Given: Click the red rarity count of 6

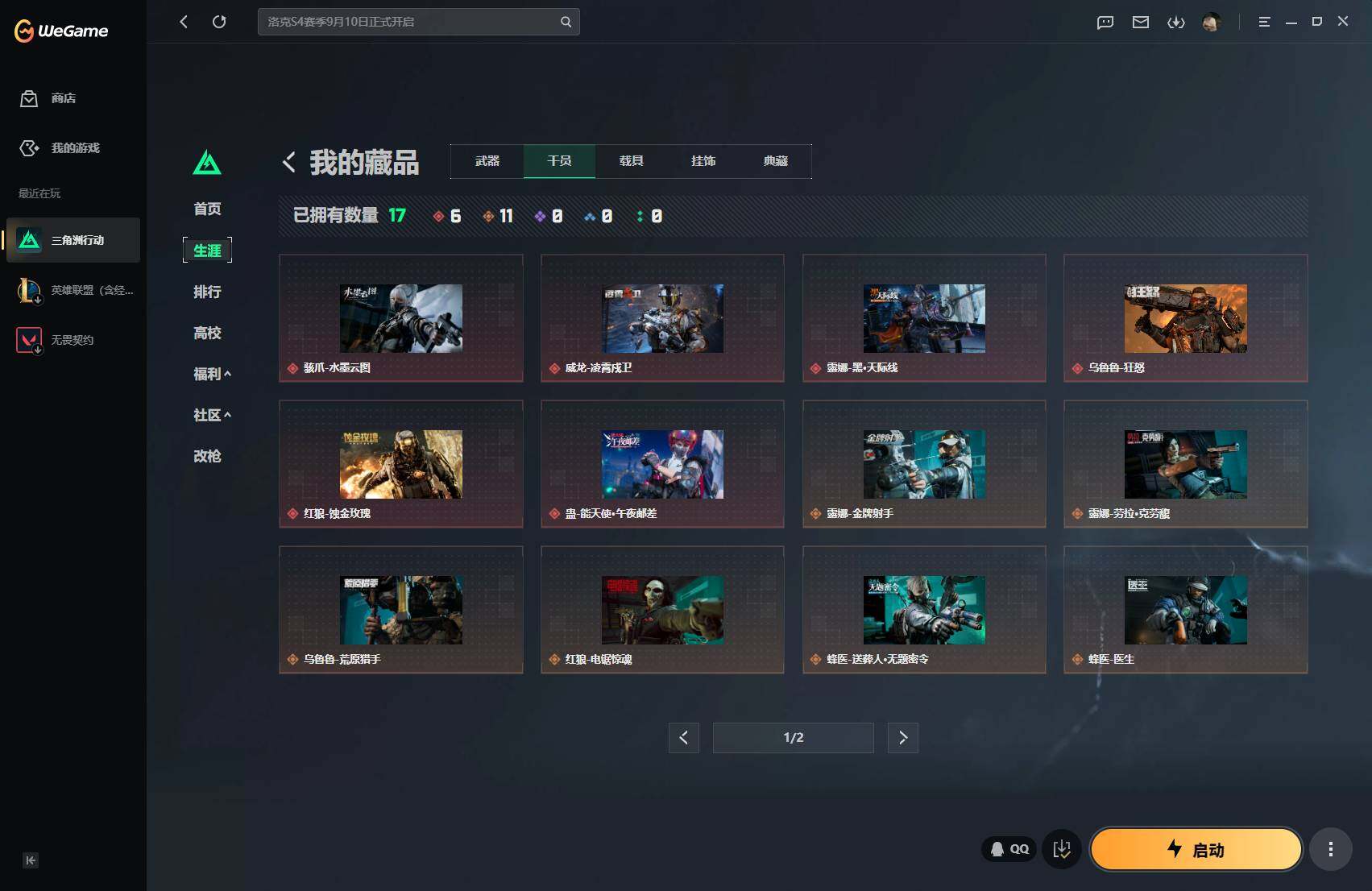Looking at the screenshot, I should point(447,216).
